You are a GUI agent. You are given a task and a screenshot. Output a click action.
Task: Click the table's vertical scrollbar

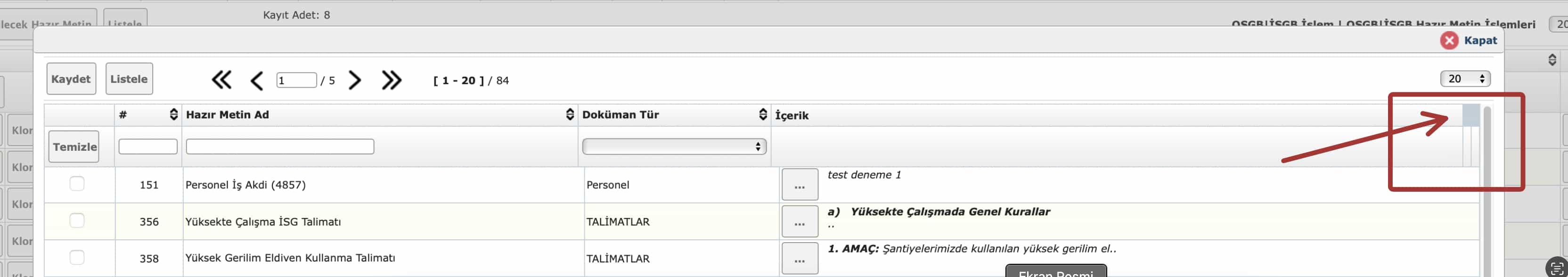click(x=1487, y=195)
